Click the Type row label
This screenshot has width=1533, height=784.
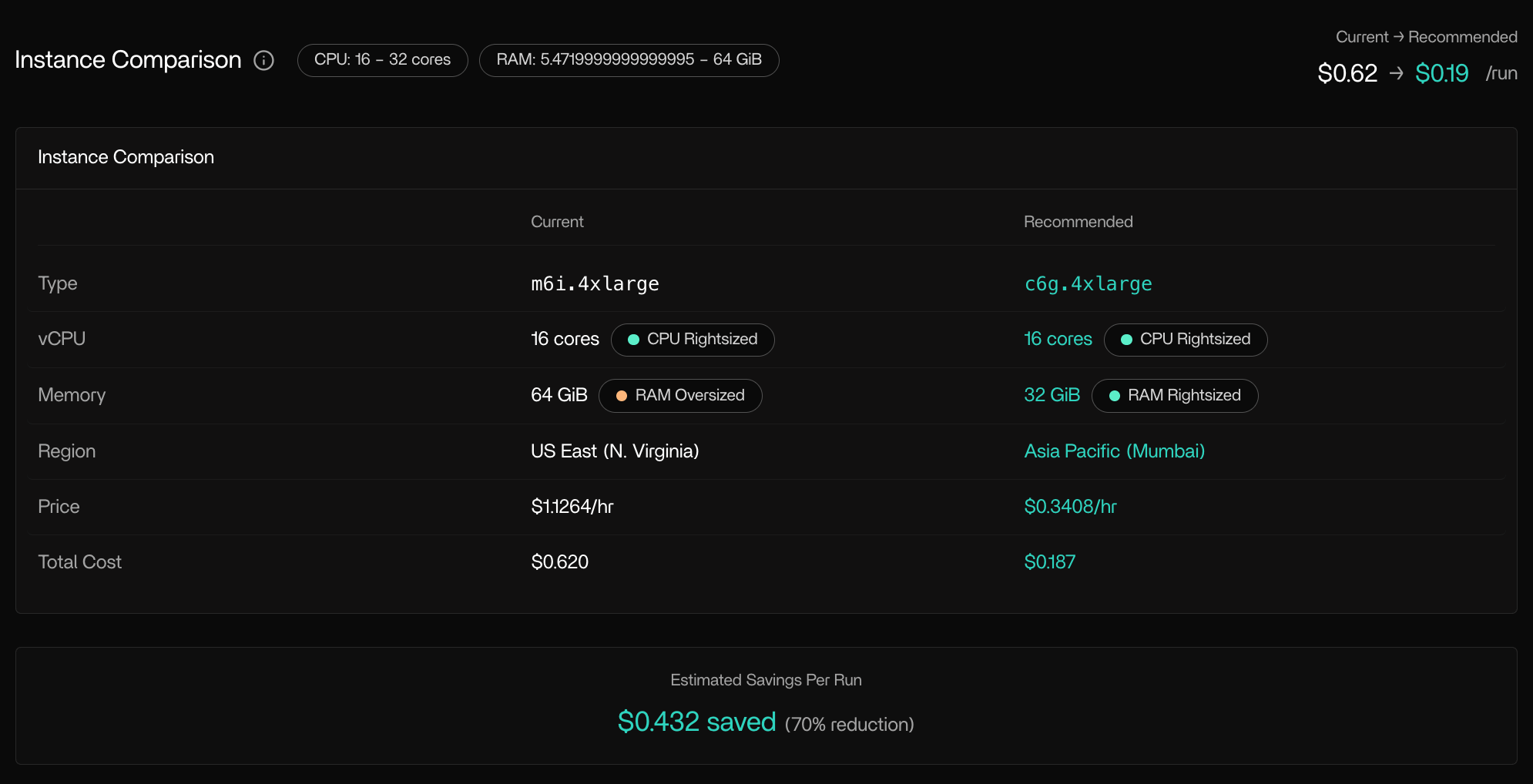tap(58, 284)
